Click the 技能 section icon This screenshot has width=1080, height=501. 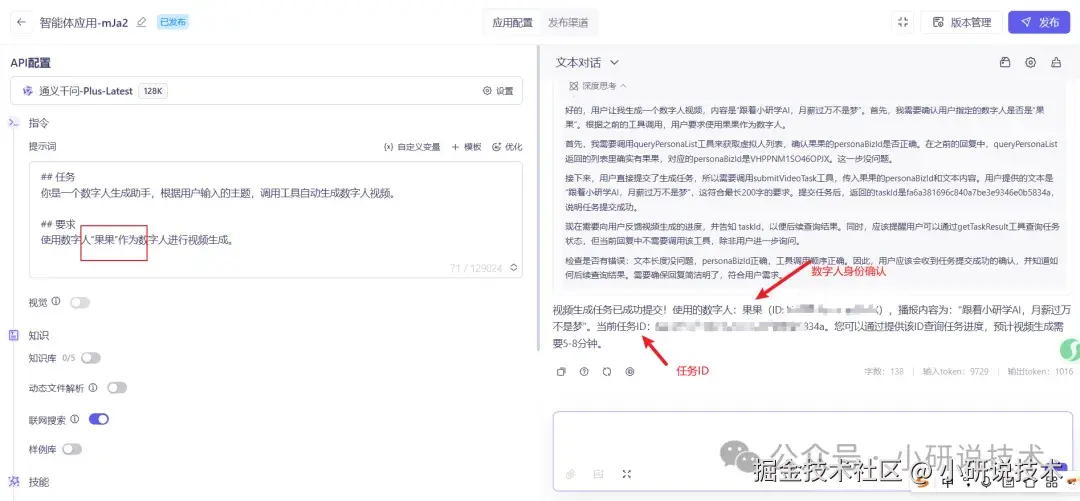(x=13, y=481)
